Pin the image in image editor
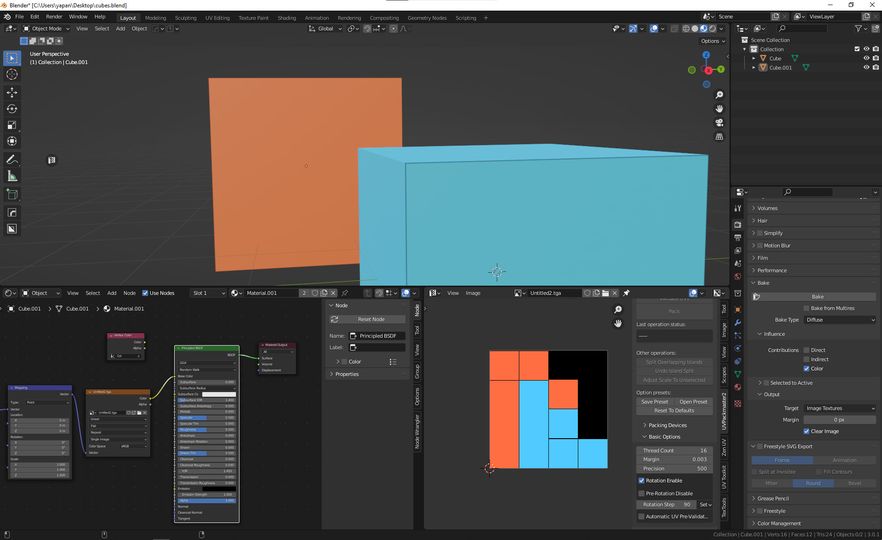 pos(626,293)
